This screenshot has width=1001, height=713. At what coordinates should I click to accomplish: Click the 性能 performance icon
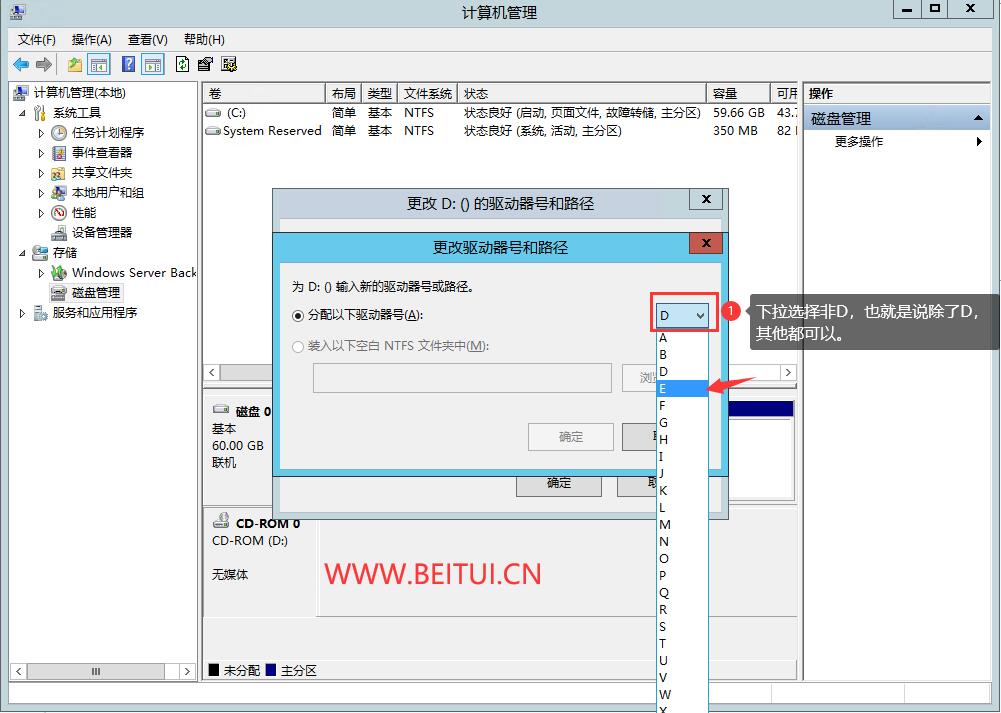(59, 213)
